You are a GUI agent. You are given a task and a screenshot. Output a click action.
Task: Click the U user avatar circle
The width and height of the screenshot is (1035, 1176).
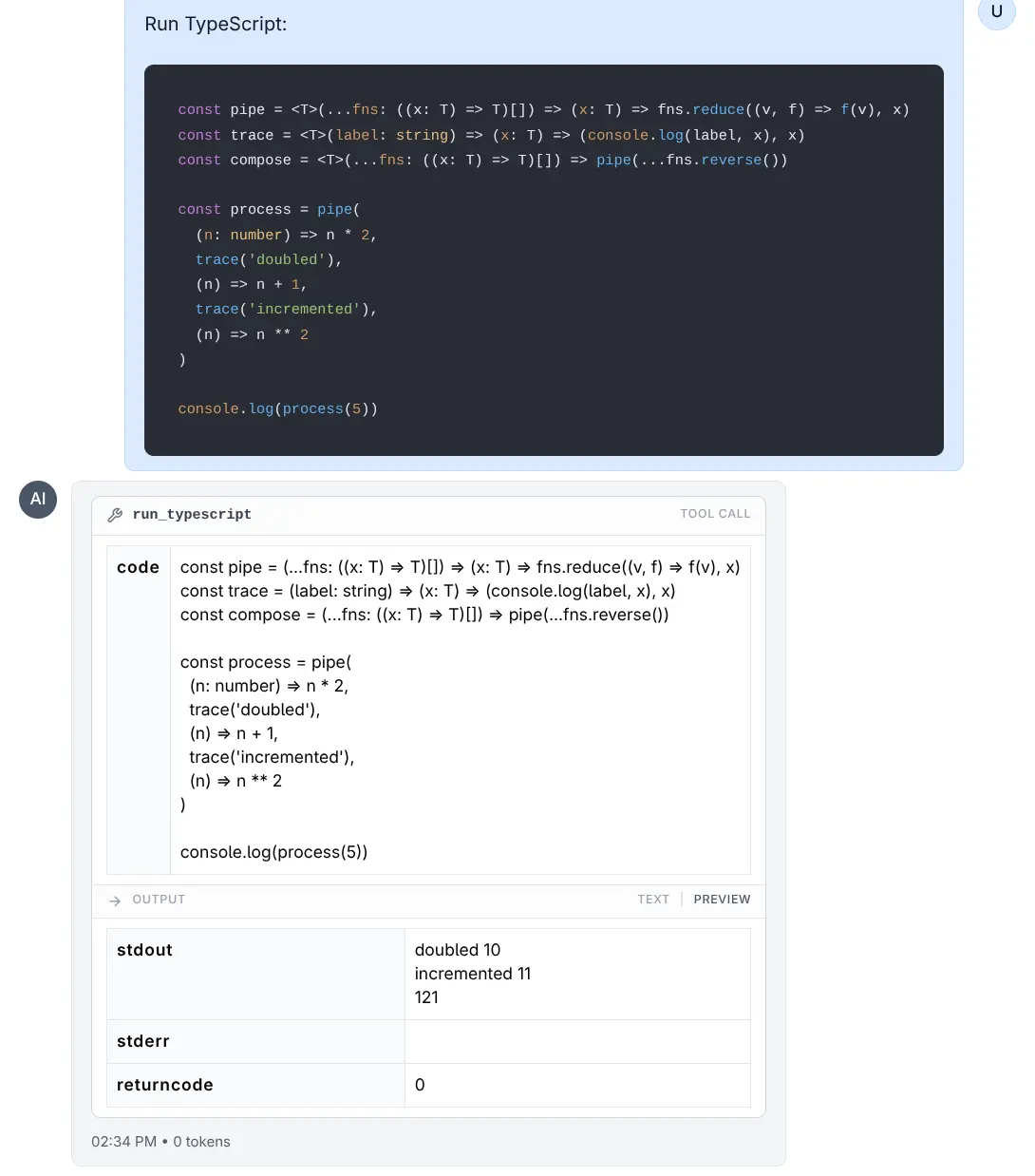click(x=996, y=12)
